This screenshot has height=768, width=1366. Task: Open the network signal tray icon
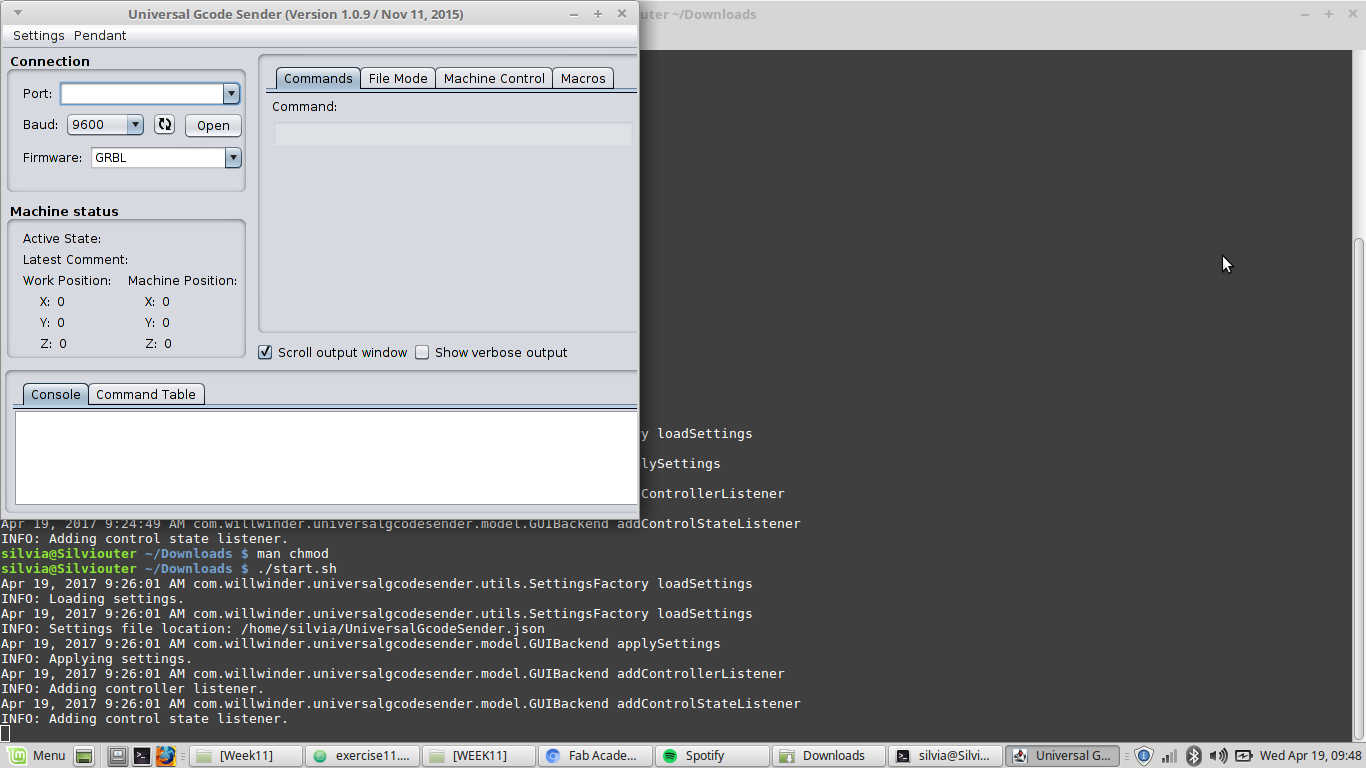click(x=1169, y=756)
